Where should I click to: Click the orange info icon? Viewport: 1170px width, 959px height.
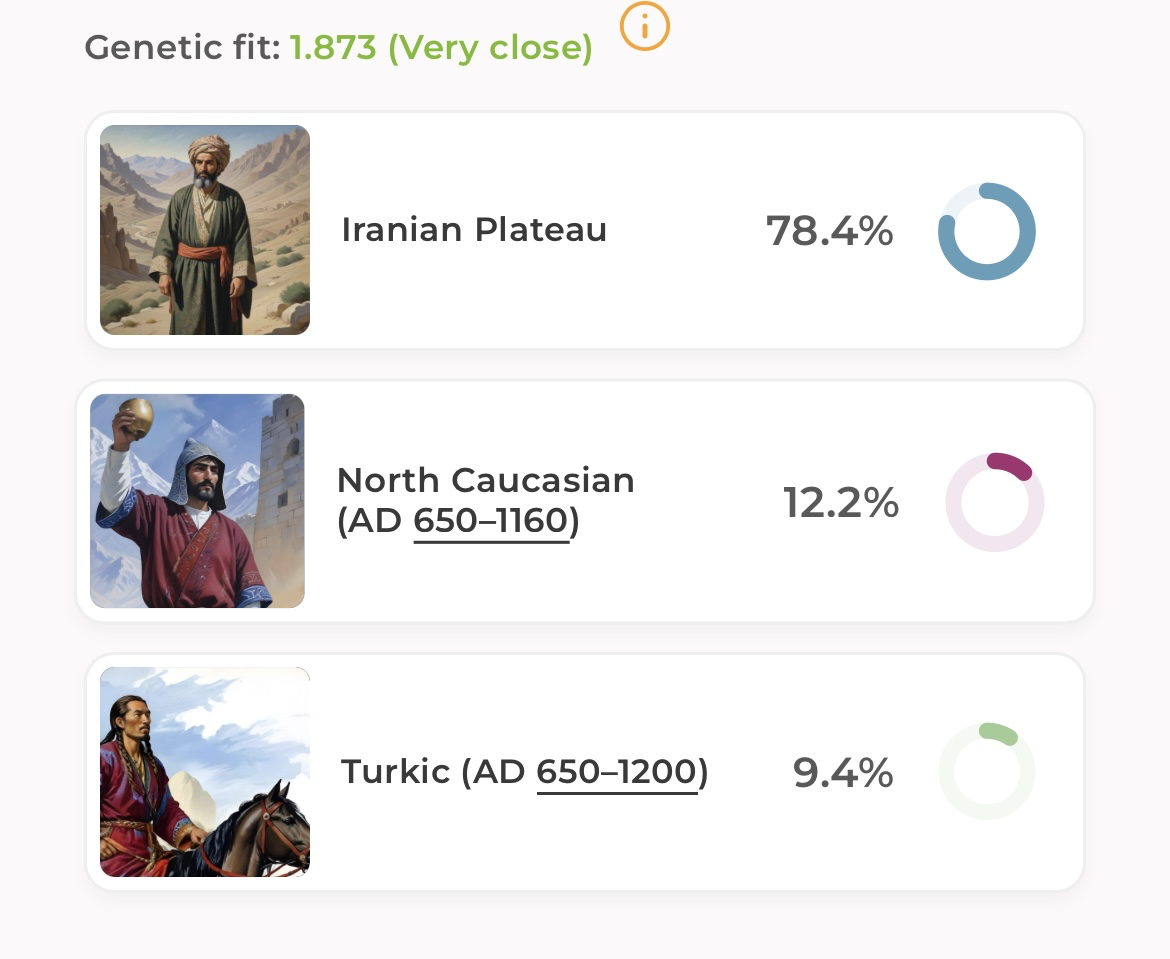pos(644,26)
